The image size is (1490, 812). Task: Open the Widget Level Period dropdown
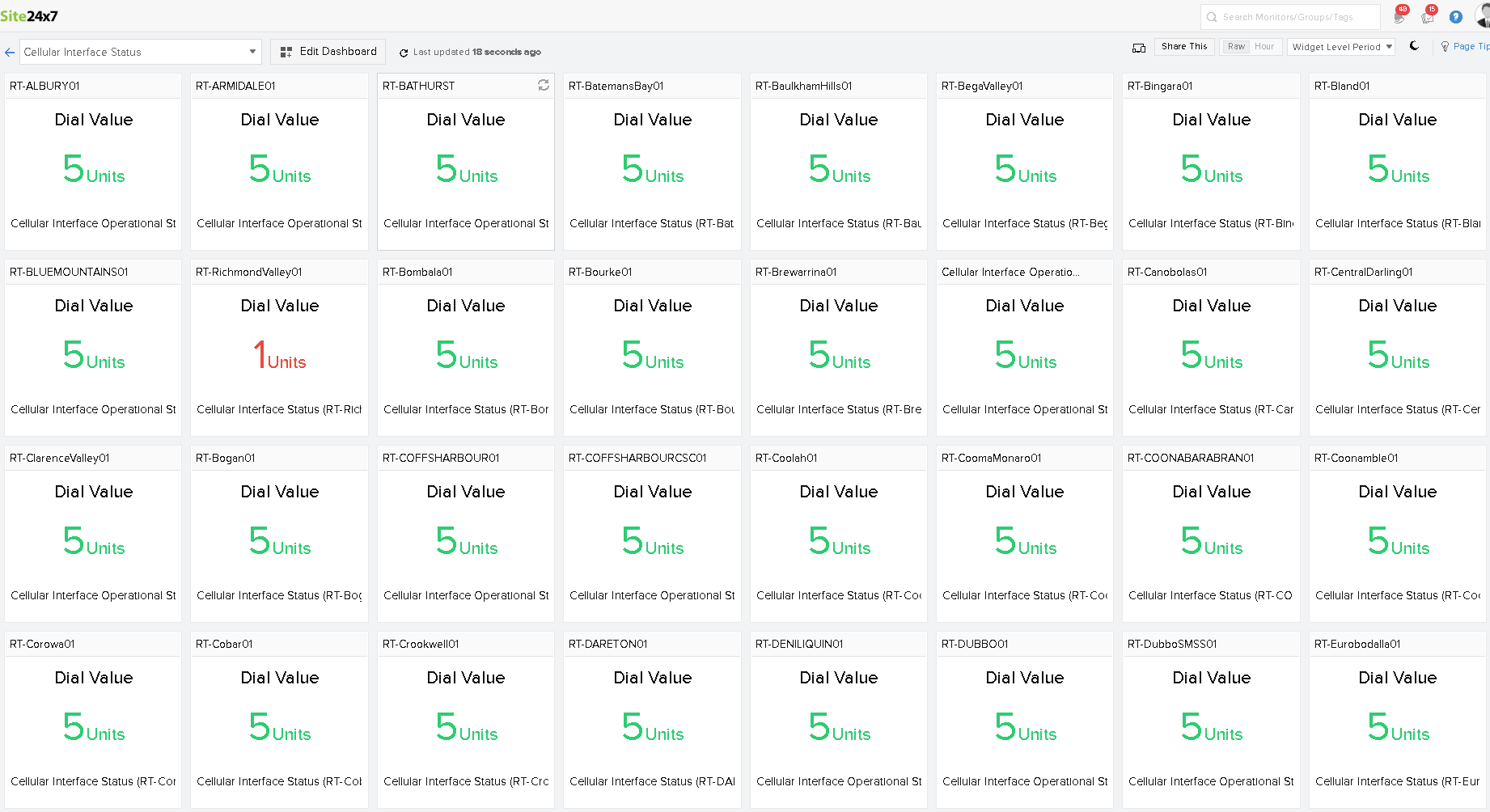(x=1342, y=47)
